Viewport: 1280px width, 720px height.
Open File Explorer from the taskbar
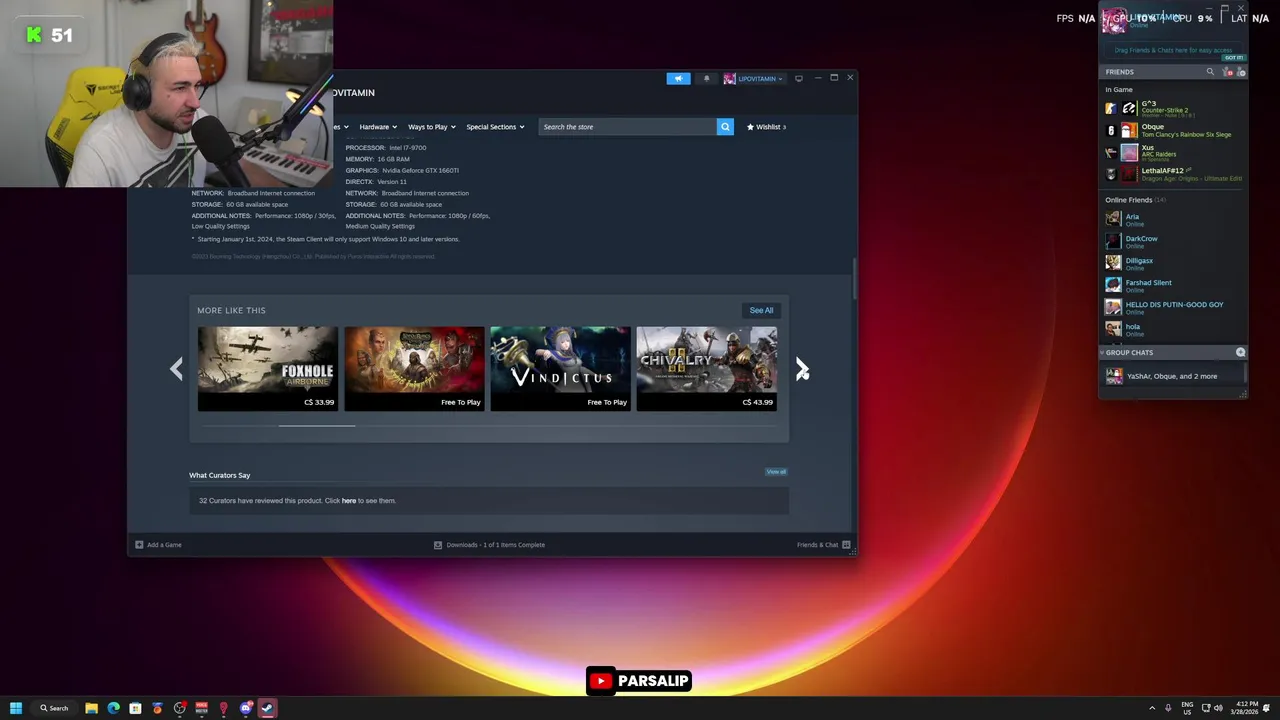pyautogui.click(x=91, y=708)
